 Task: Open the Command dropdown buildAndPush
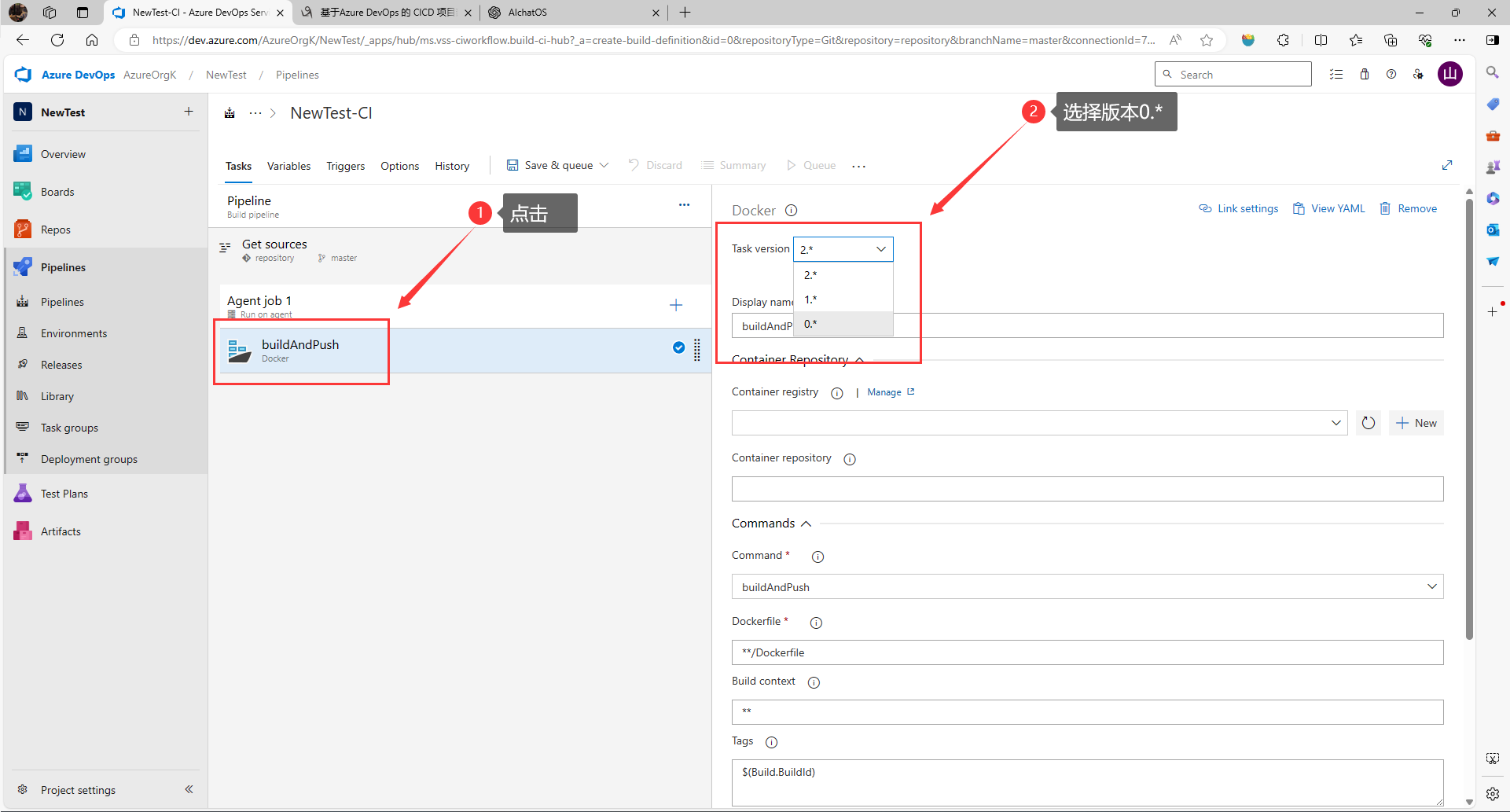(x=1088, y=586)
